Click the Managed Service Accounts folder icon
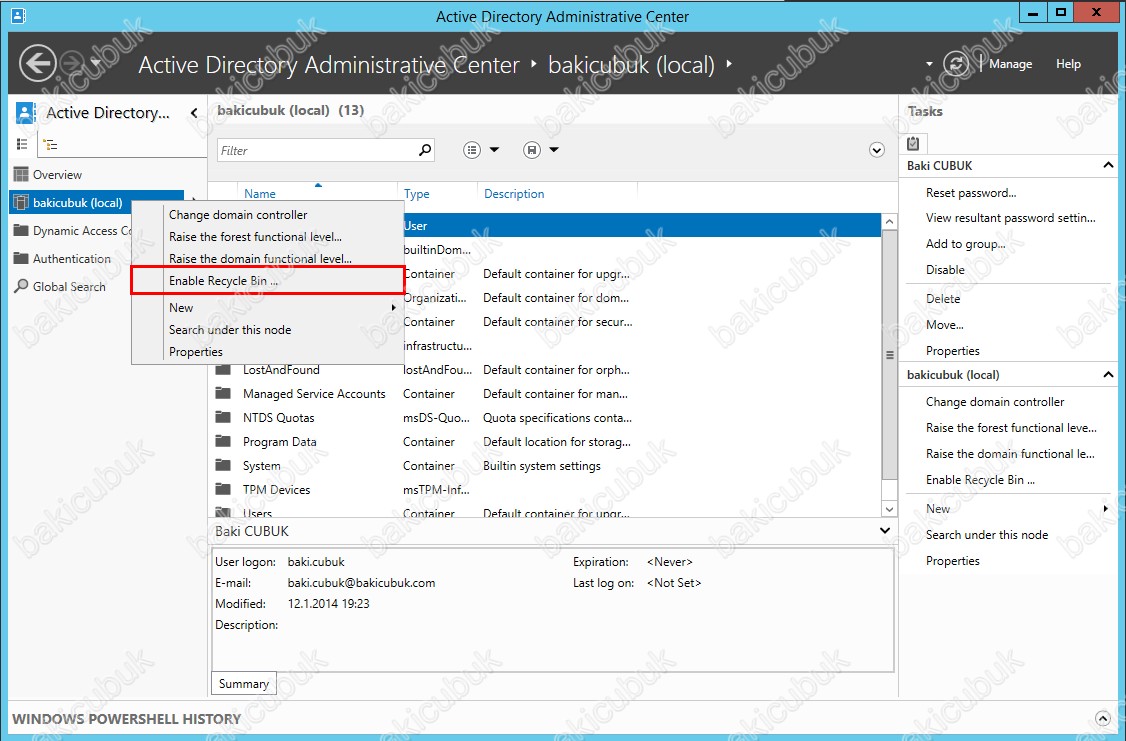The image size is (1126, 741). click(223, 393)
